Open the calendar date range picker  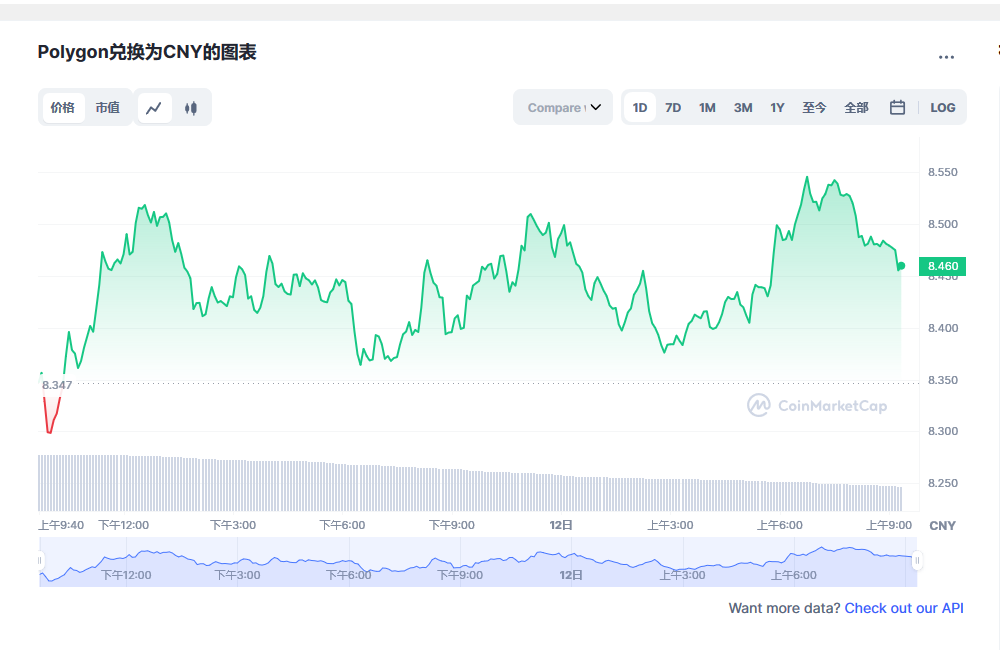pyautogui.click(x=897, y=108)
